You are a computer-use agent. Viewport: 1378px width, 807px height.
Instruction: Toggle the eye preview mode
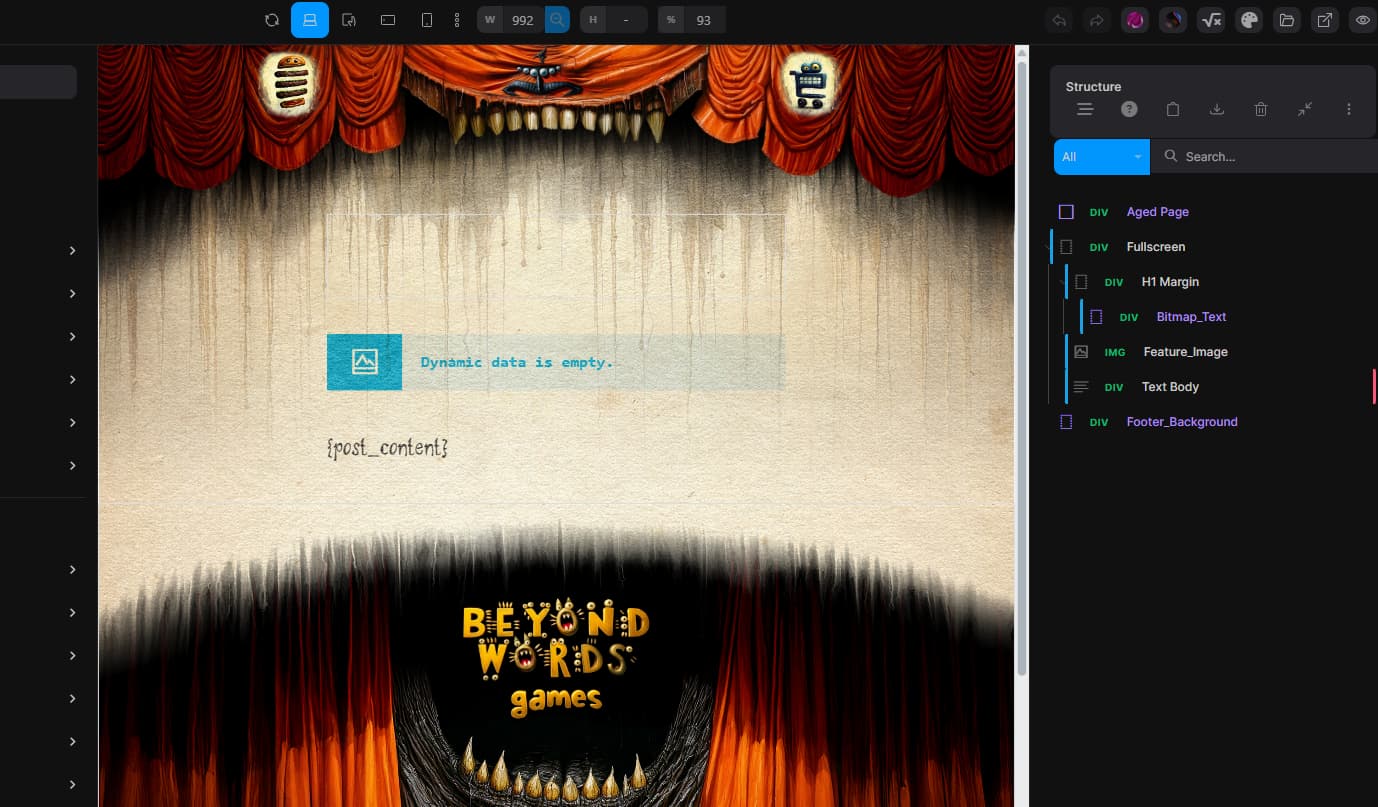pos(1363,20)
